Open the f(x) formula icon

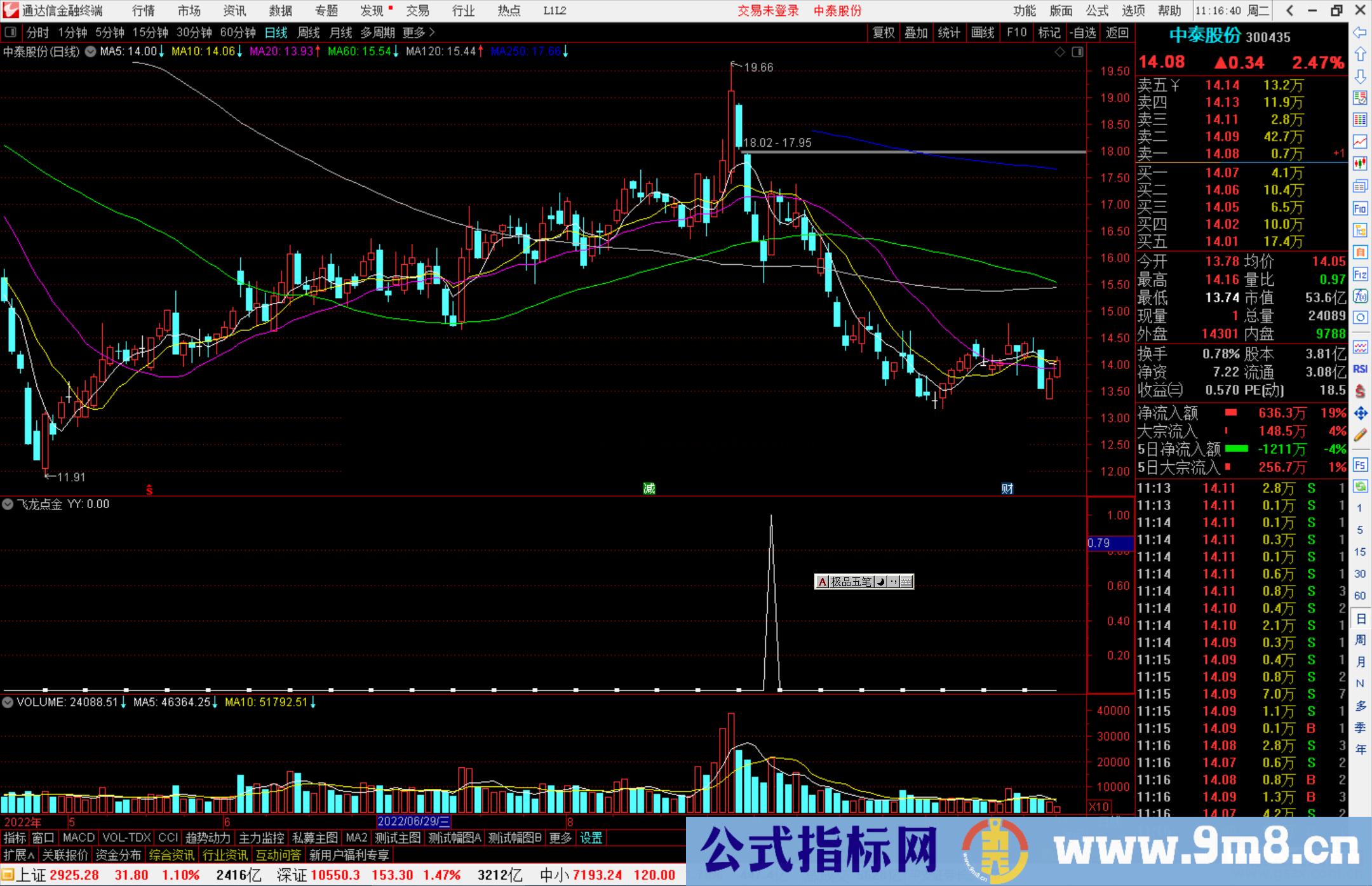coord(1360,297)
